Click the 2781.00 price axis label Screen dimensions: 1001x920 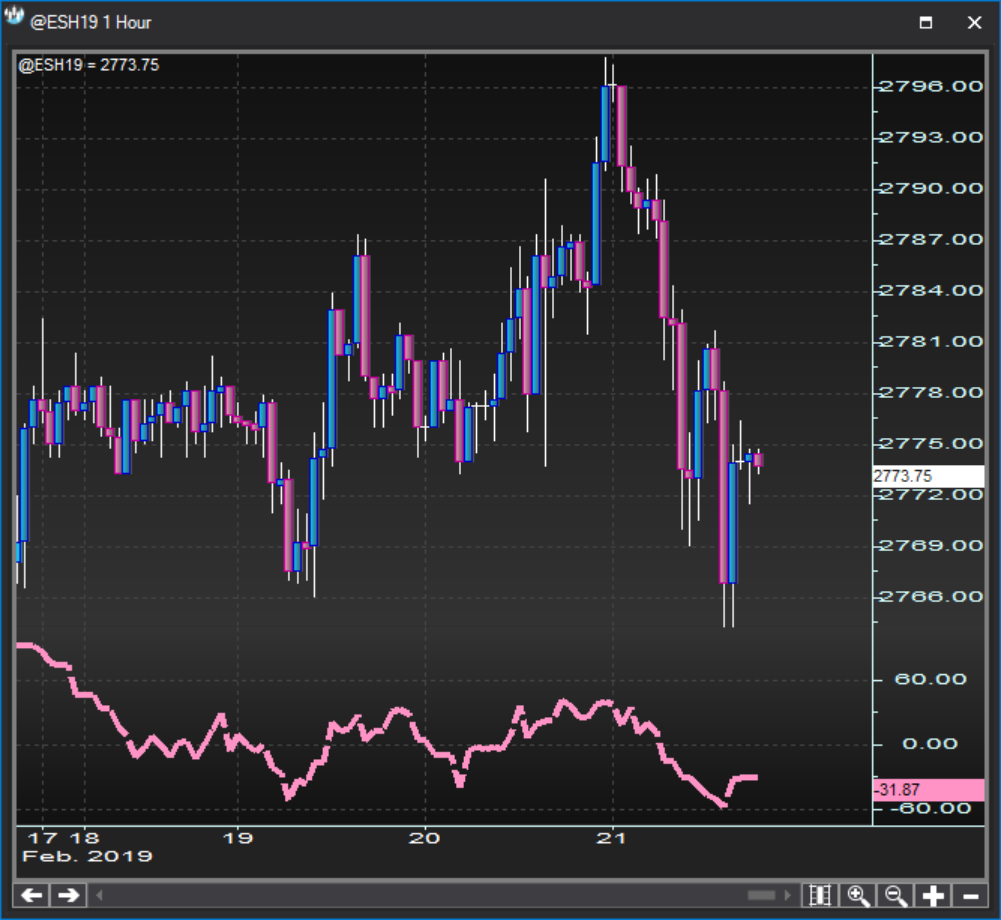pyautogui.click(x=931, y=342)
